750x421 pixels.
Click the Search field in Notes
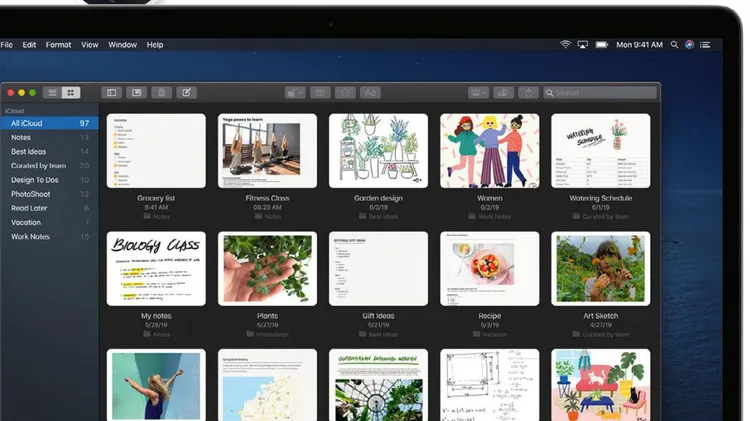(600, 93)
